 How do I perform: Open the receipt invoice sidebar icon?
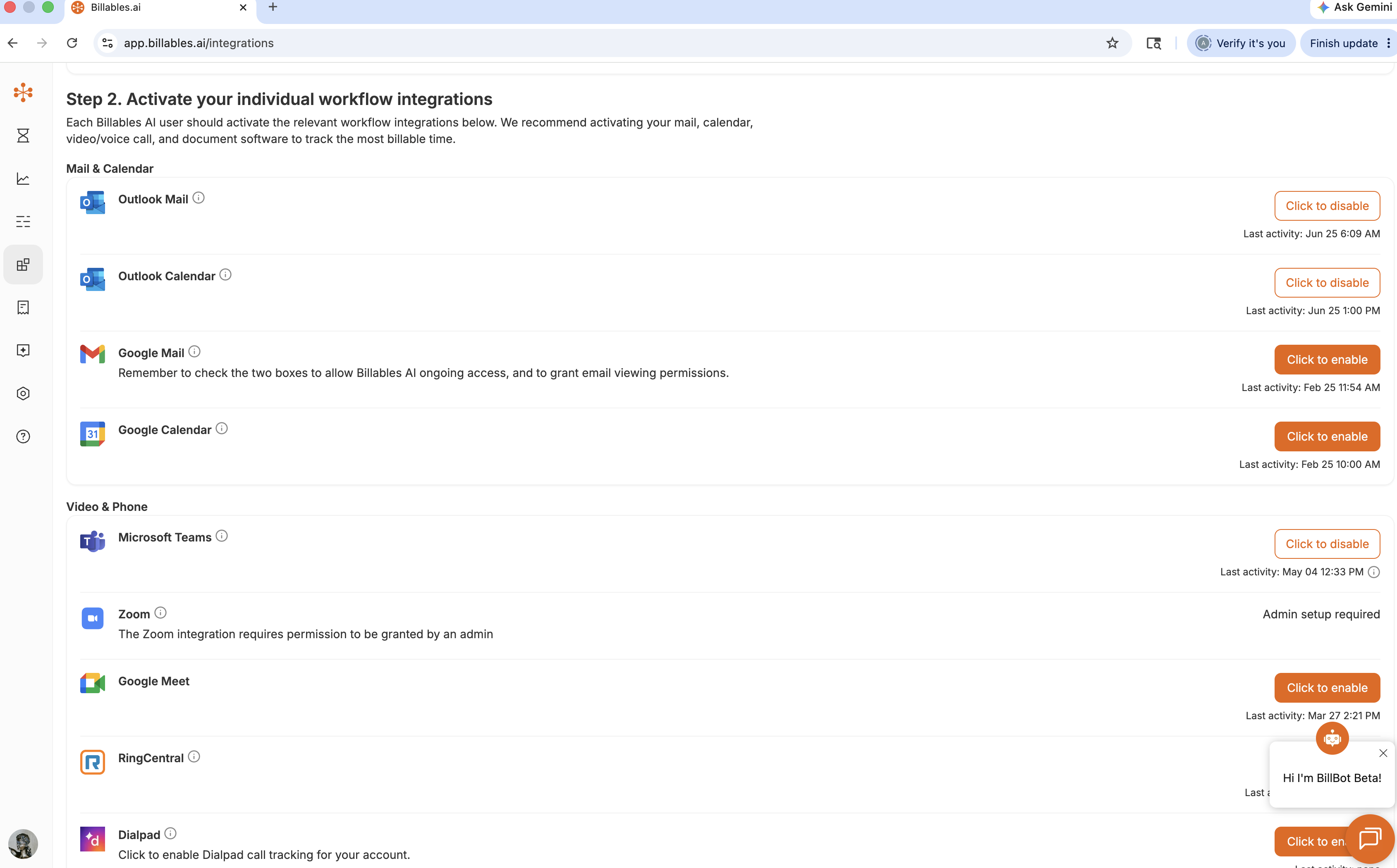pyautogui.click(x=23, y=308)
